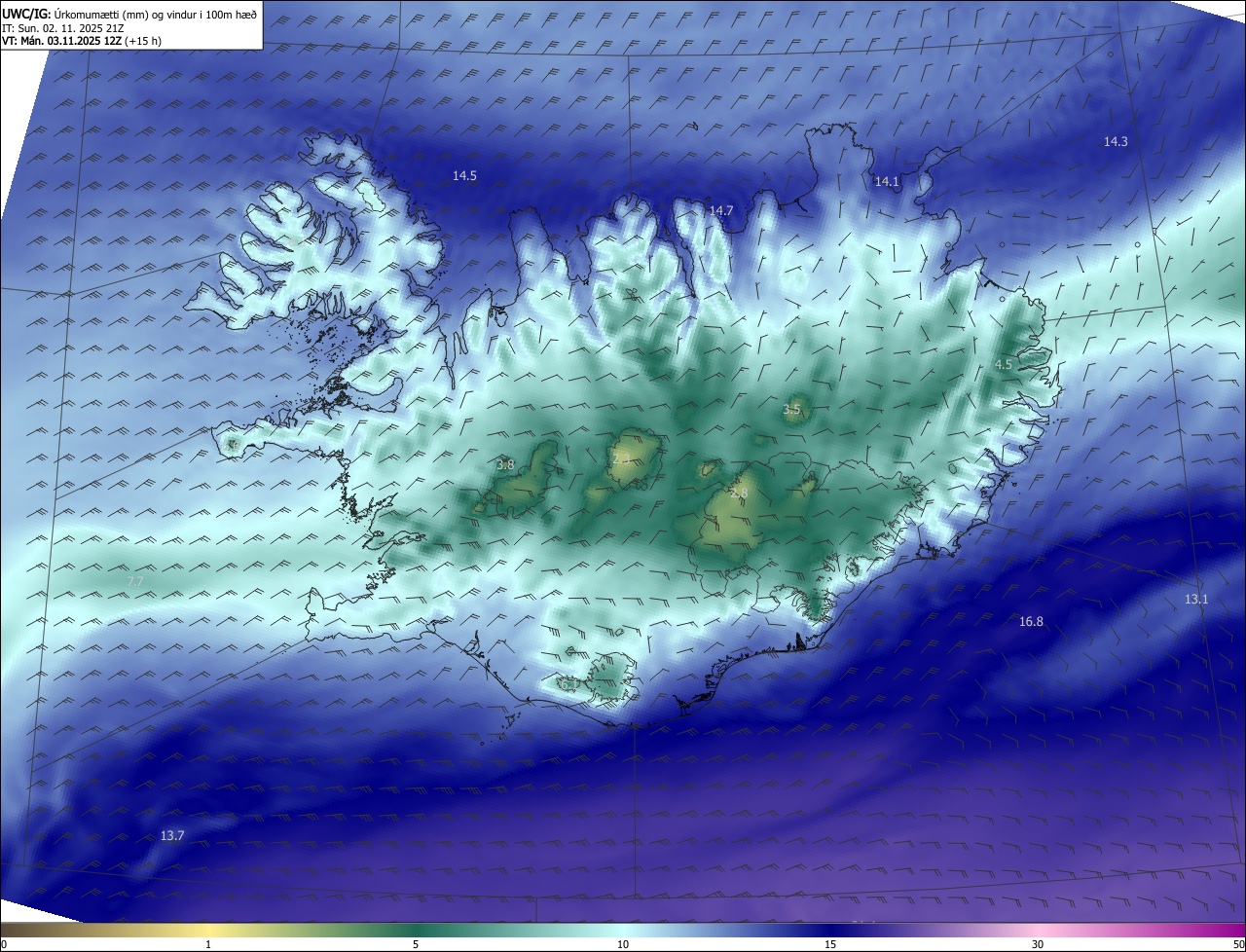
Task: Click the 'IT: Sun. 02. 11. 2025 21Z' line
Action: [x=65, y=28]
